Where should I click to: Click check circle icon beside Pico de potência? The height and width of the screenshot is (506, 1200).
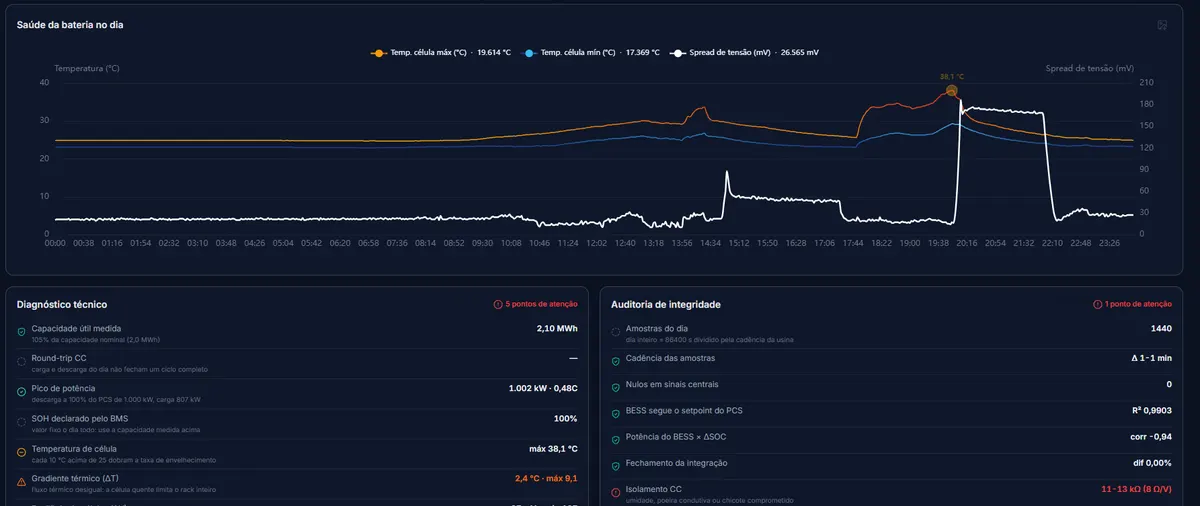[22, 392]
